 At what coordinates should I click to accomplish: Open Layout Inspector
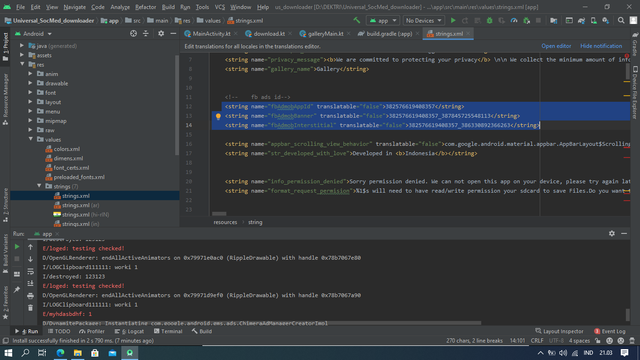click(x=559, y=331)
